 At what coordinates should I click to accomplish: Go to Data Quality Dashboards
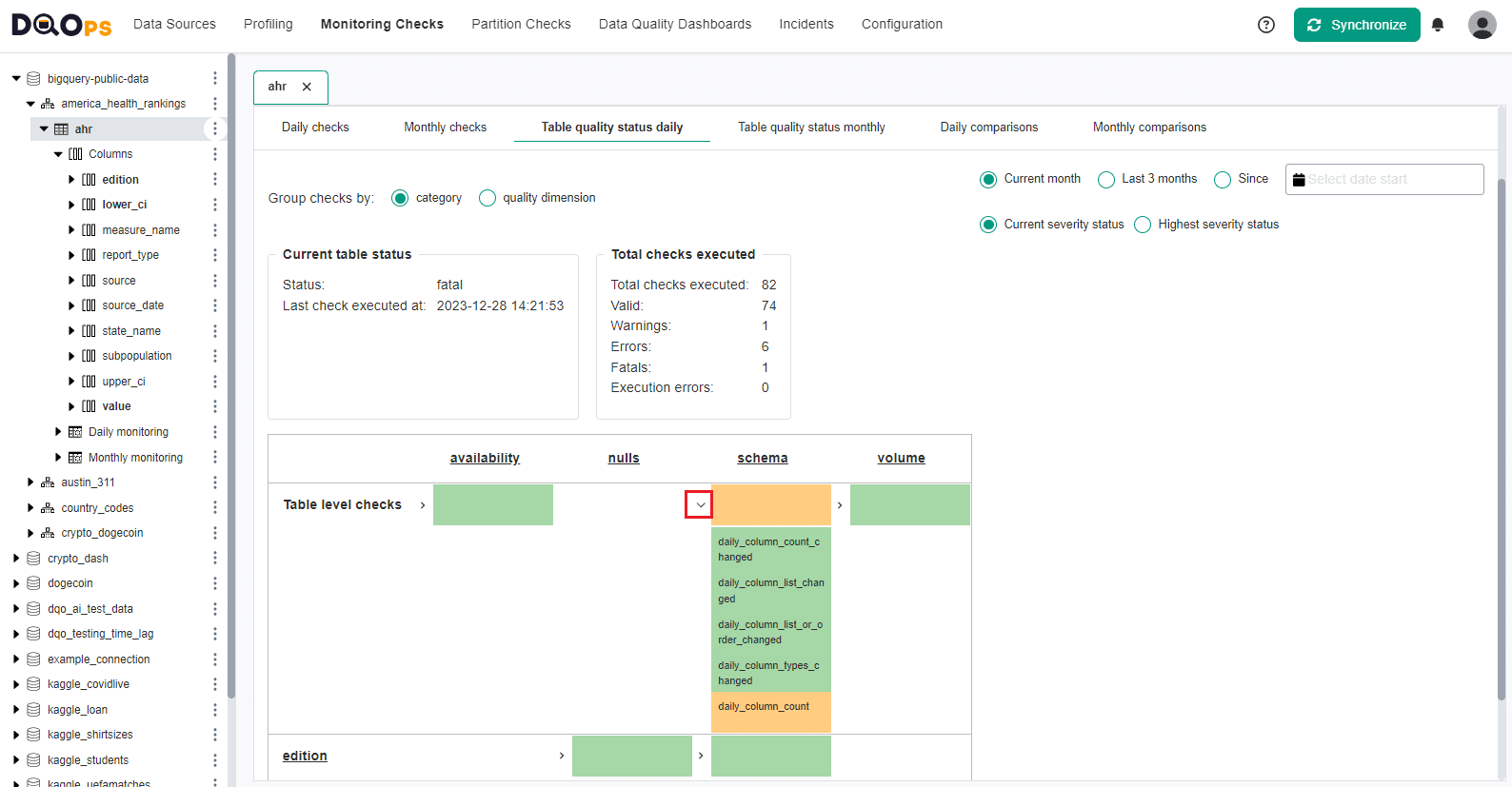coord(675,24)
